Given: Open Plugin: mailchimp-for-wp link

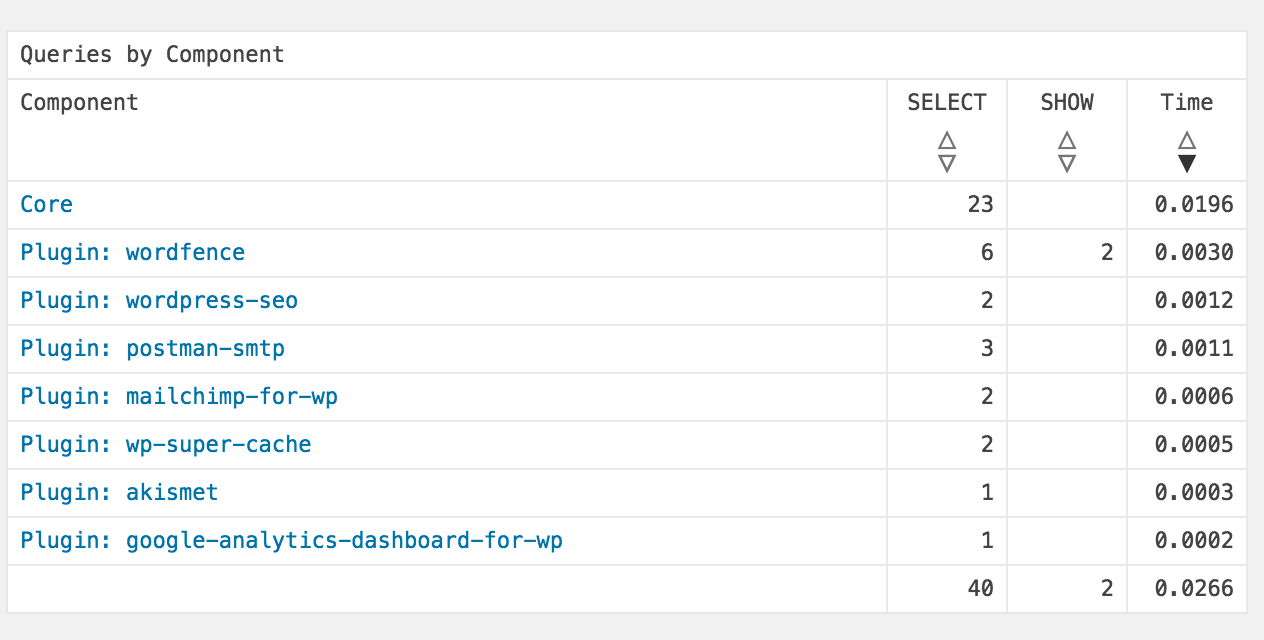Looking at the screenshot, I should point(179,397).
